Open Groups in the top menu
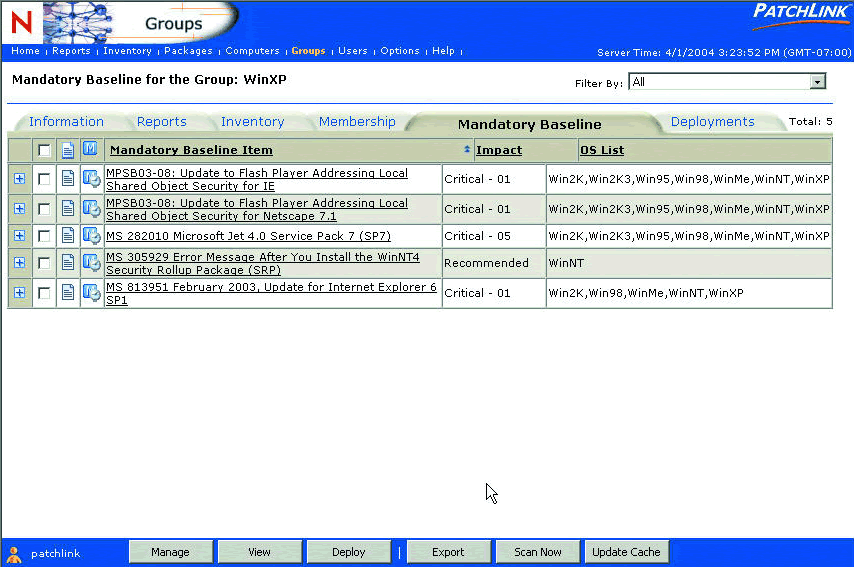854x567 pixels. point(308,51)
